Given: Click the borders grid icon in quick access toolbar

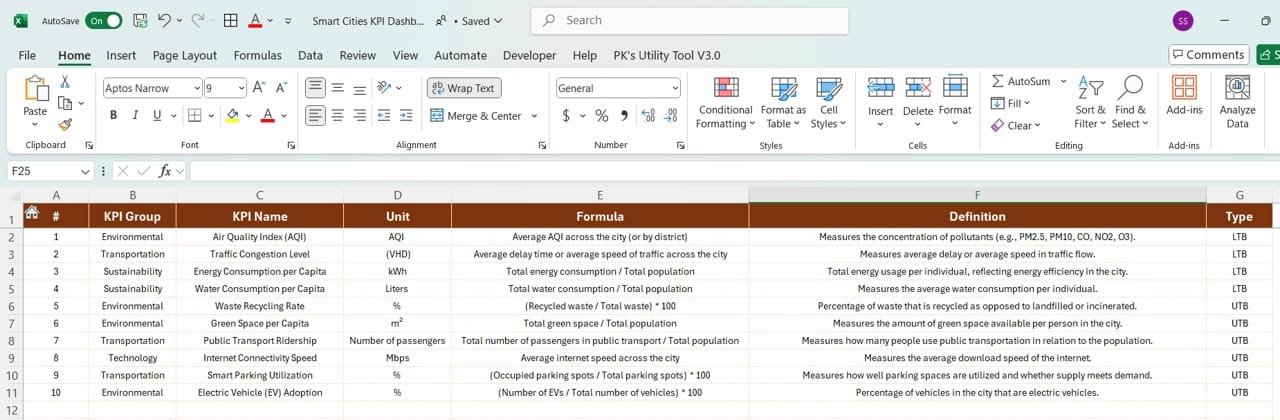Looking at the screenshot, I should [230, 20].
